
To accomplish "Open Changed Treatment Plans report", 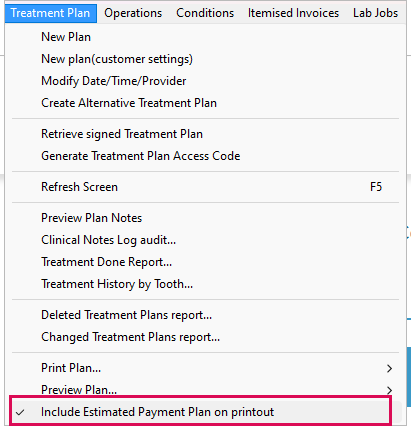I will coord(205,337).
